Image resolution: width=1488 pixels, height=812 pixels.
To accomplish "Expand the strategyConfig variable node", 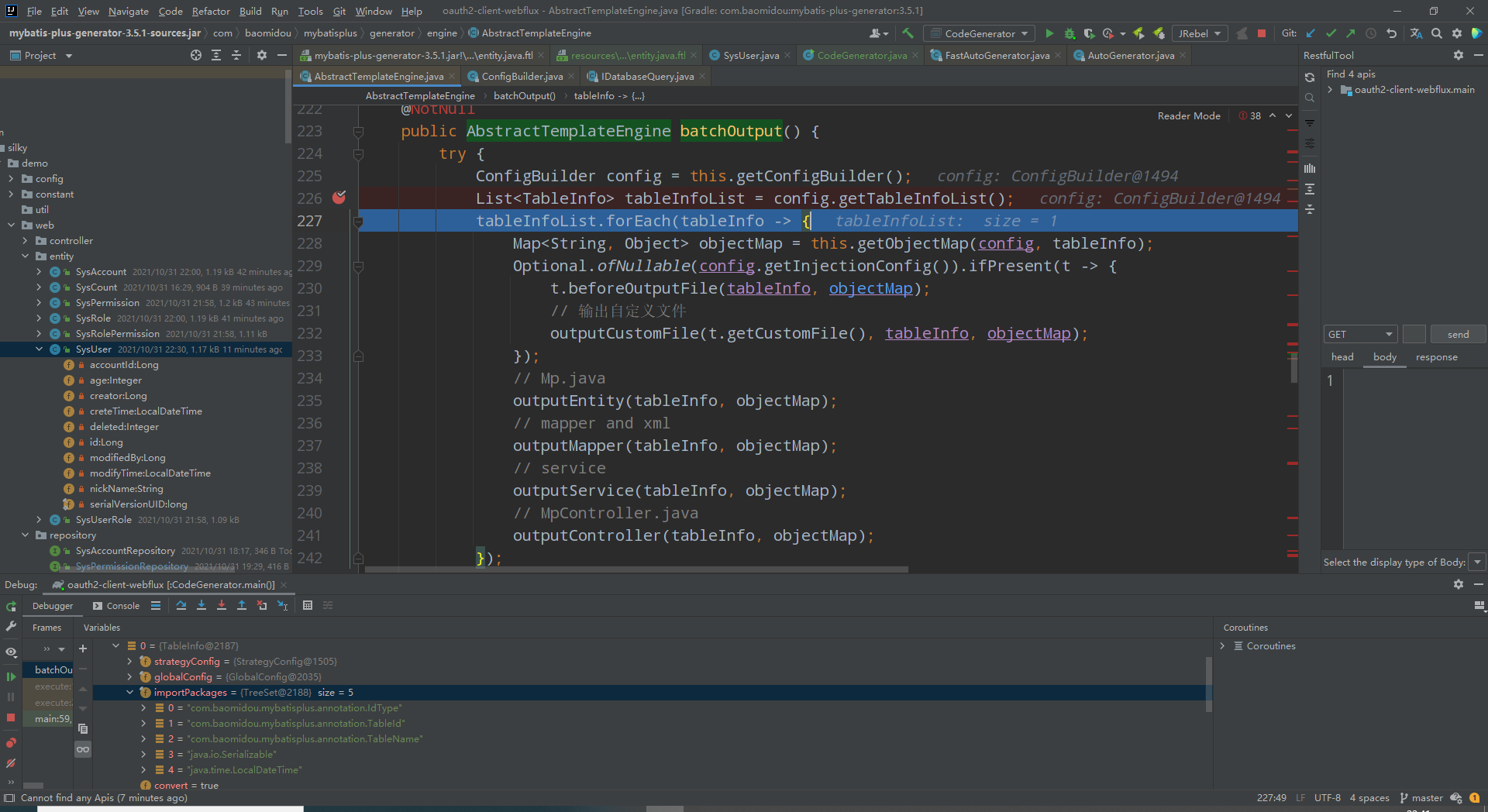I will point(129,661).
